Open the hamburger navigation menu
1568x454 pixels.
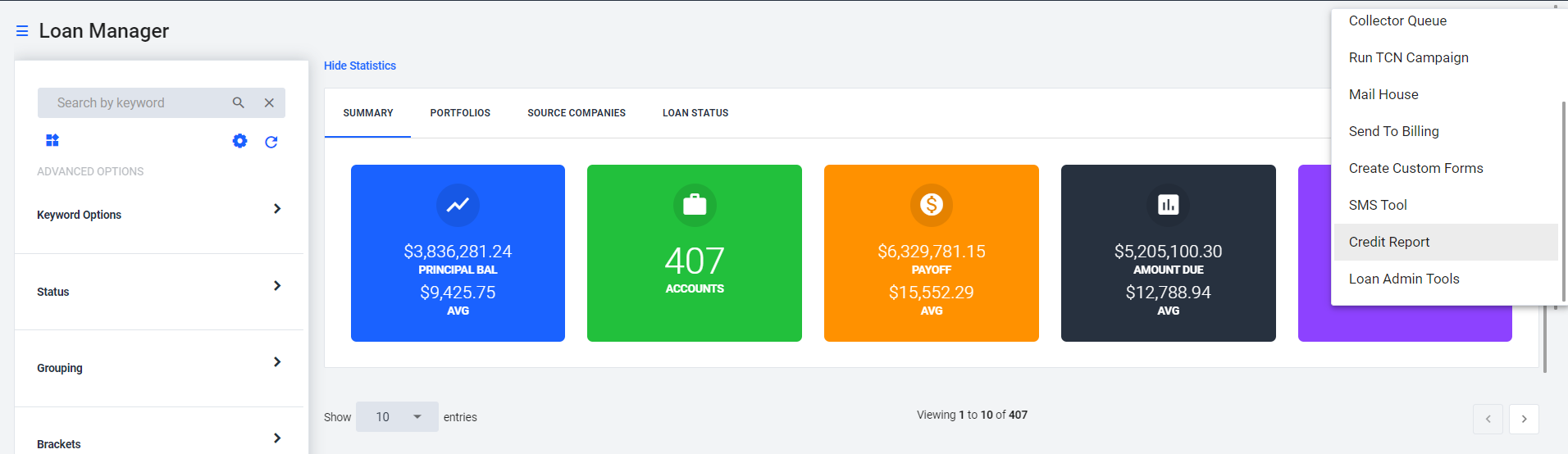pyautogui.click(x=22, y=31)
